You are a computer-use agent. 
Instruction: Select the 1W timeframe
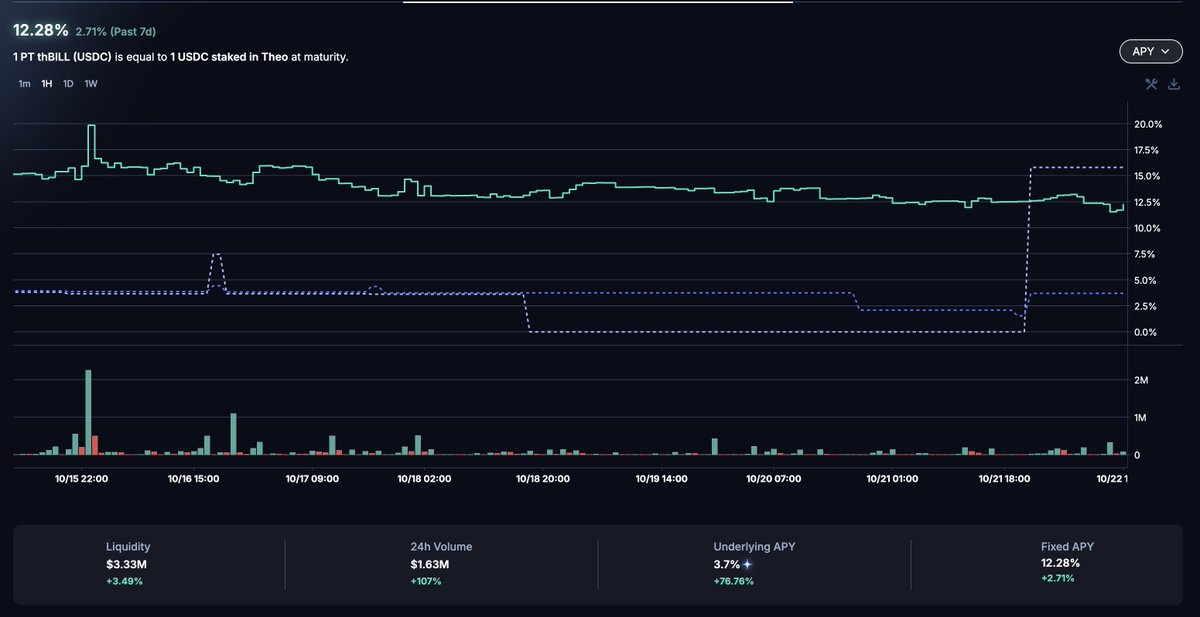(x=91, y=84)
